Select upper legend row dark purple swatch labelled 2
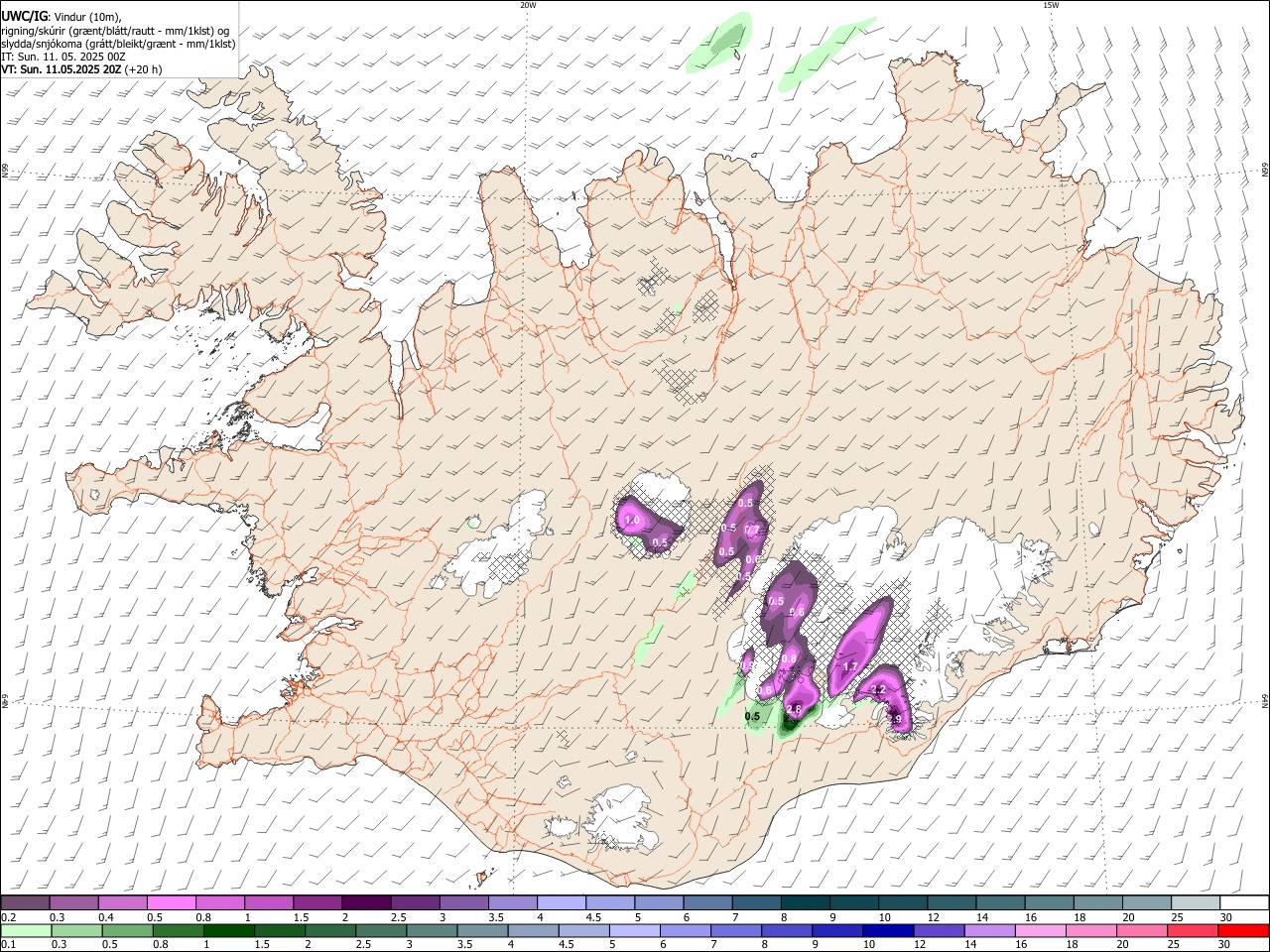 366,902
